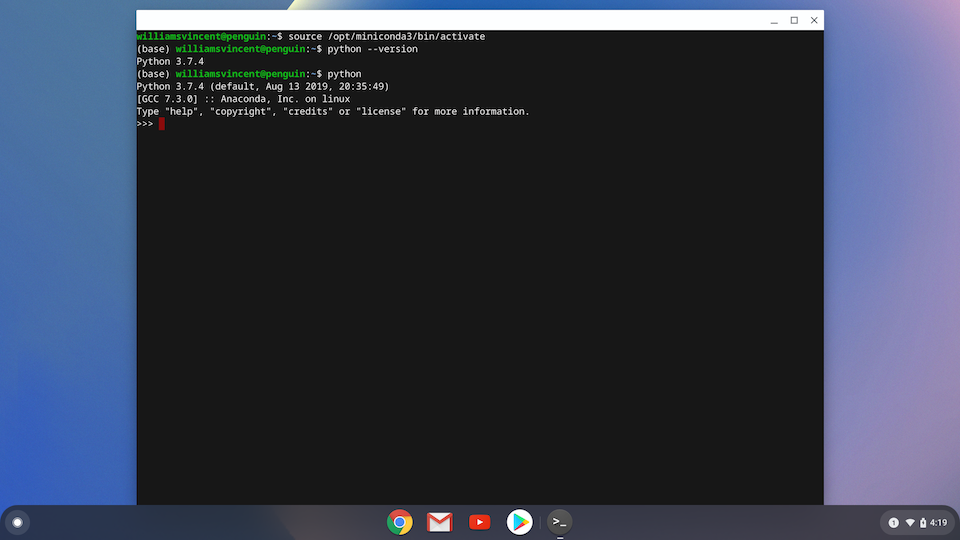The image size is (960, 540).
Task: Click the '[GCC 7.3.0] :: Anaconda, Inc. on linux' line
Action: tap(243, 99)
